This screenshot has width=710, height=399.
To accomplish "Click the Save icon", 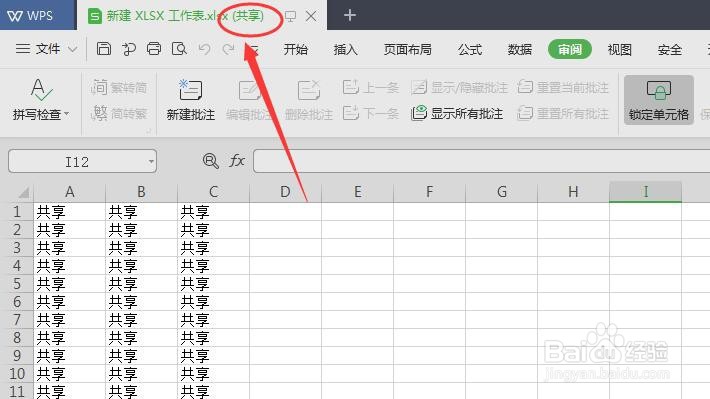I will point(104,49).
